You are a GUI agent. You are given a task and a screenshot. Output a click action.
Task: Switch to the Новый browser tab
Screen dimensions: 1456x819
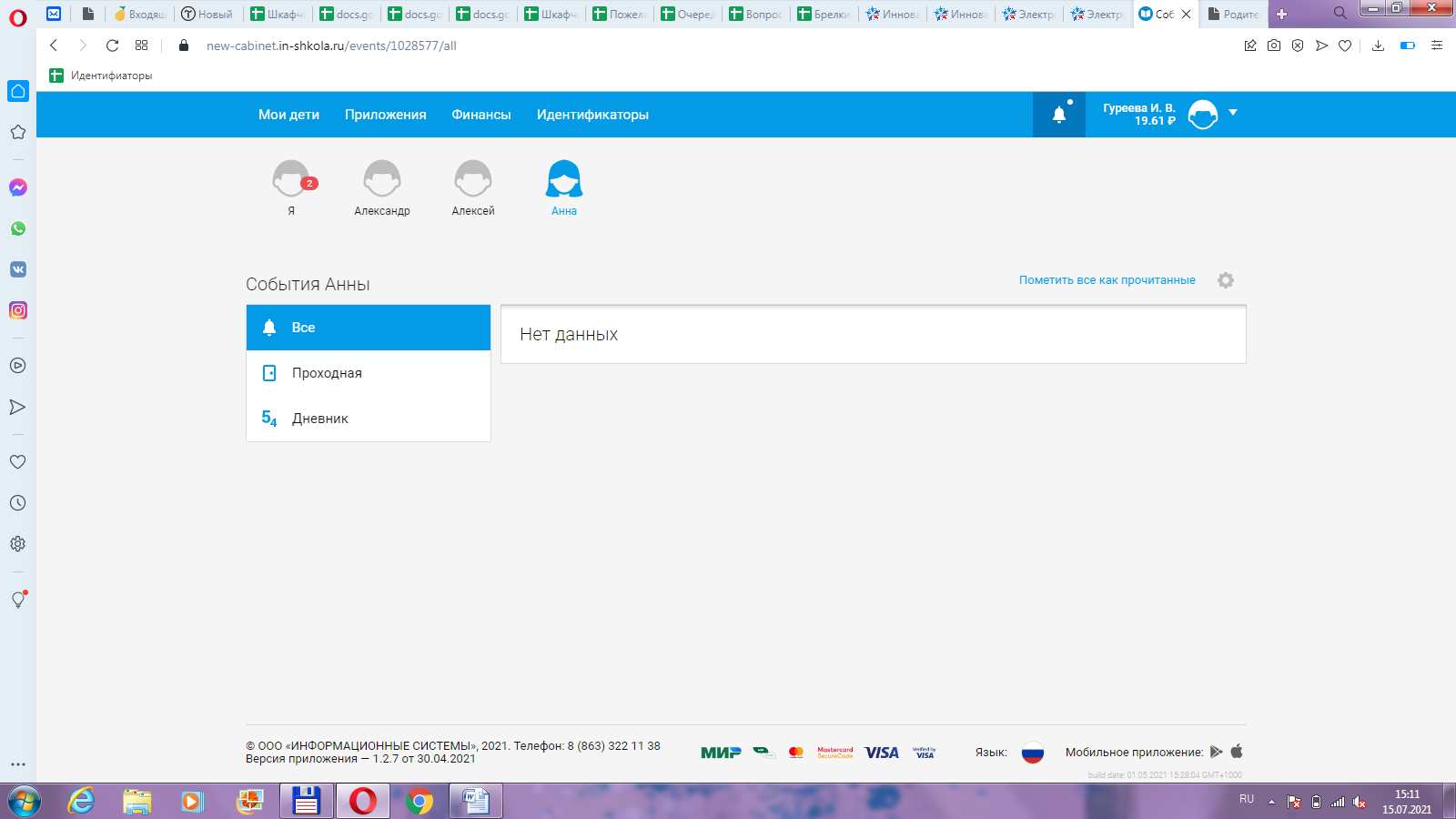click(208, 14)
